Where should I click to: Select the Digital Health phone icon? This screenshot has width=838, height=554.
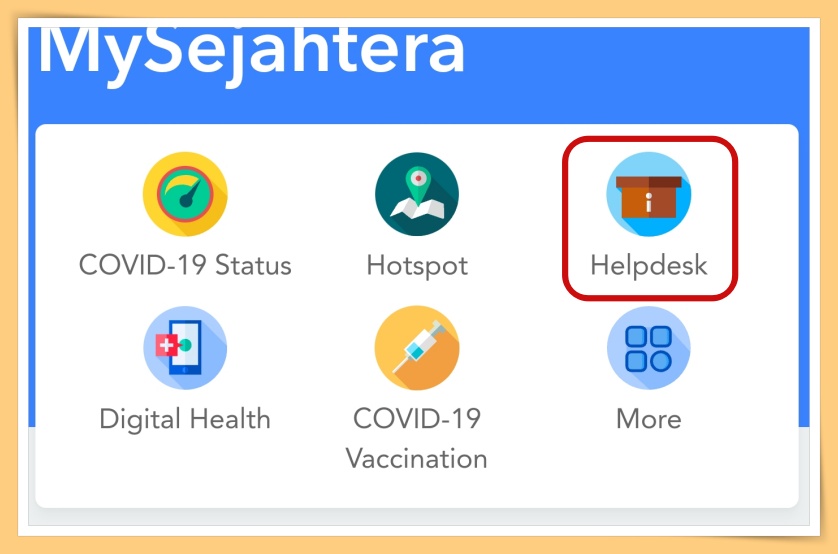click(185, 348)
